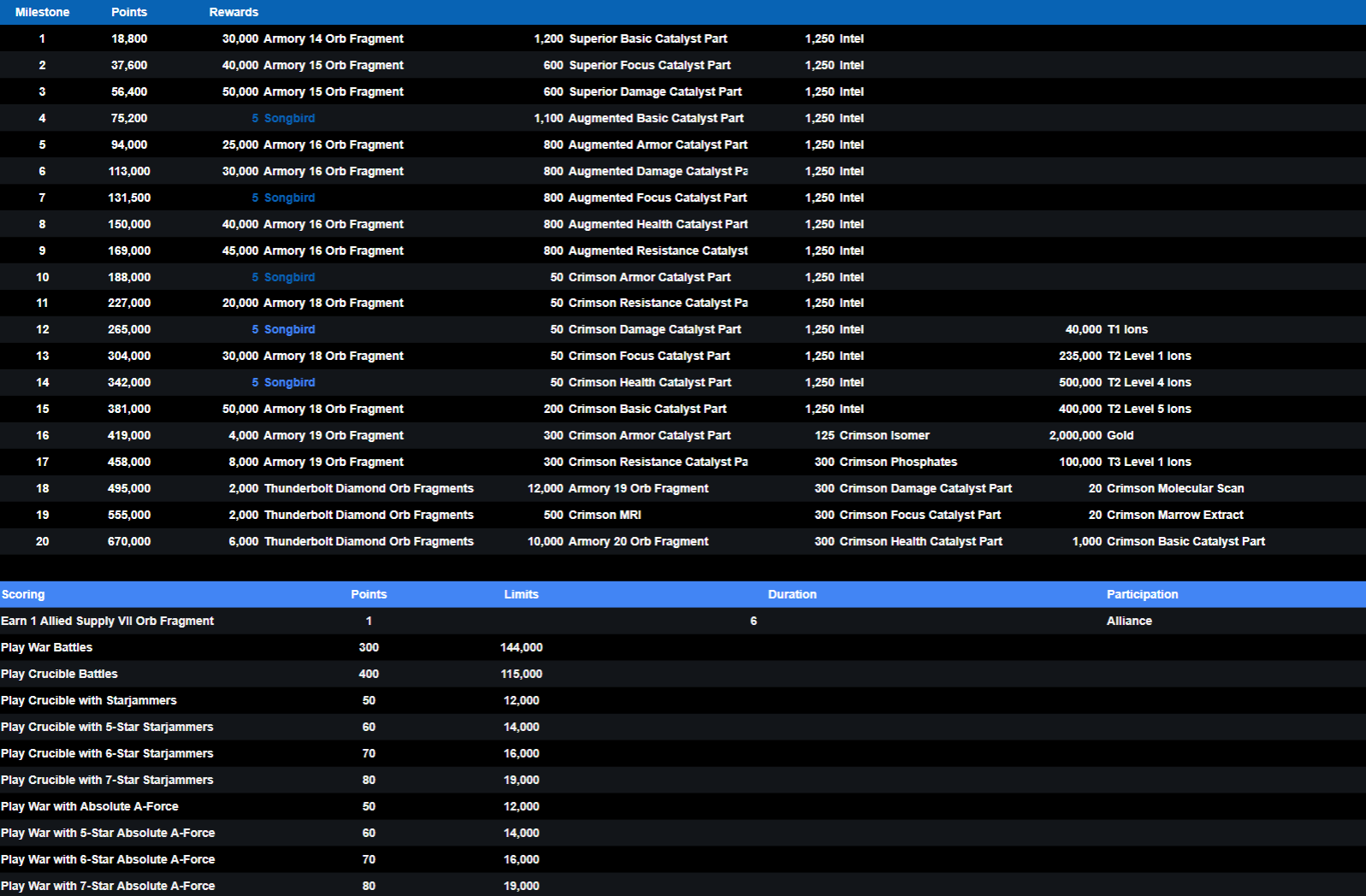Open the Songbird link in milestone 7

(x=289, y=197)
